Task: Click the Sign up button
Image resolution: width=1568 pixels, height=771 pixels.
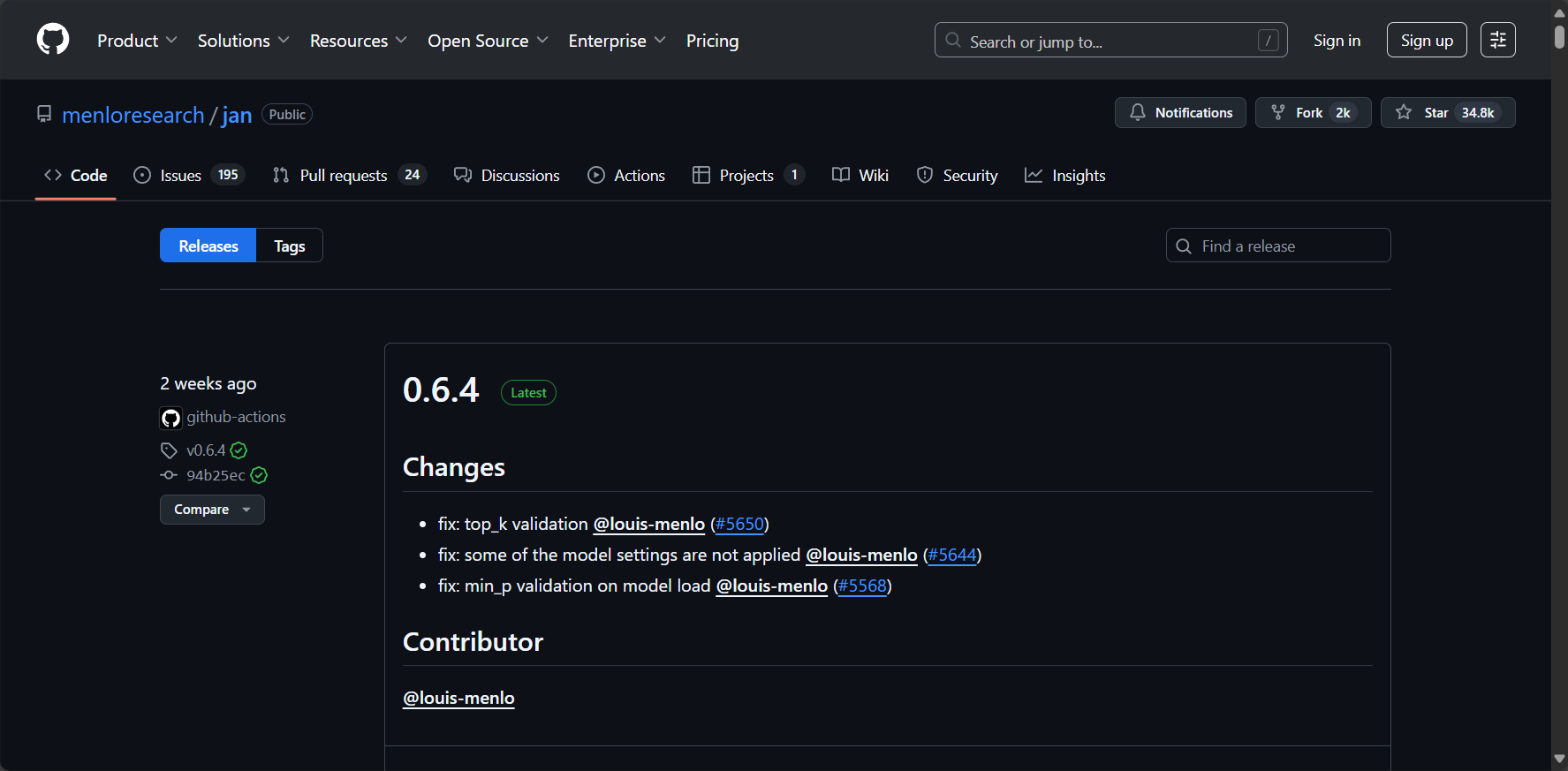Action: tap(1427, 40)
